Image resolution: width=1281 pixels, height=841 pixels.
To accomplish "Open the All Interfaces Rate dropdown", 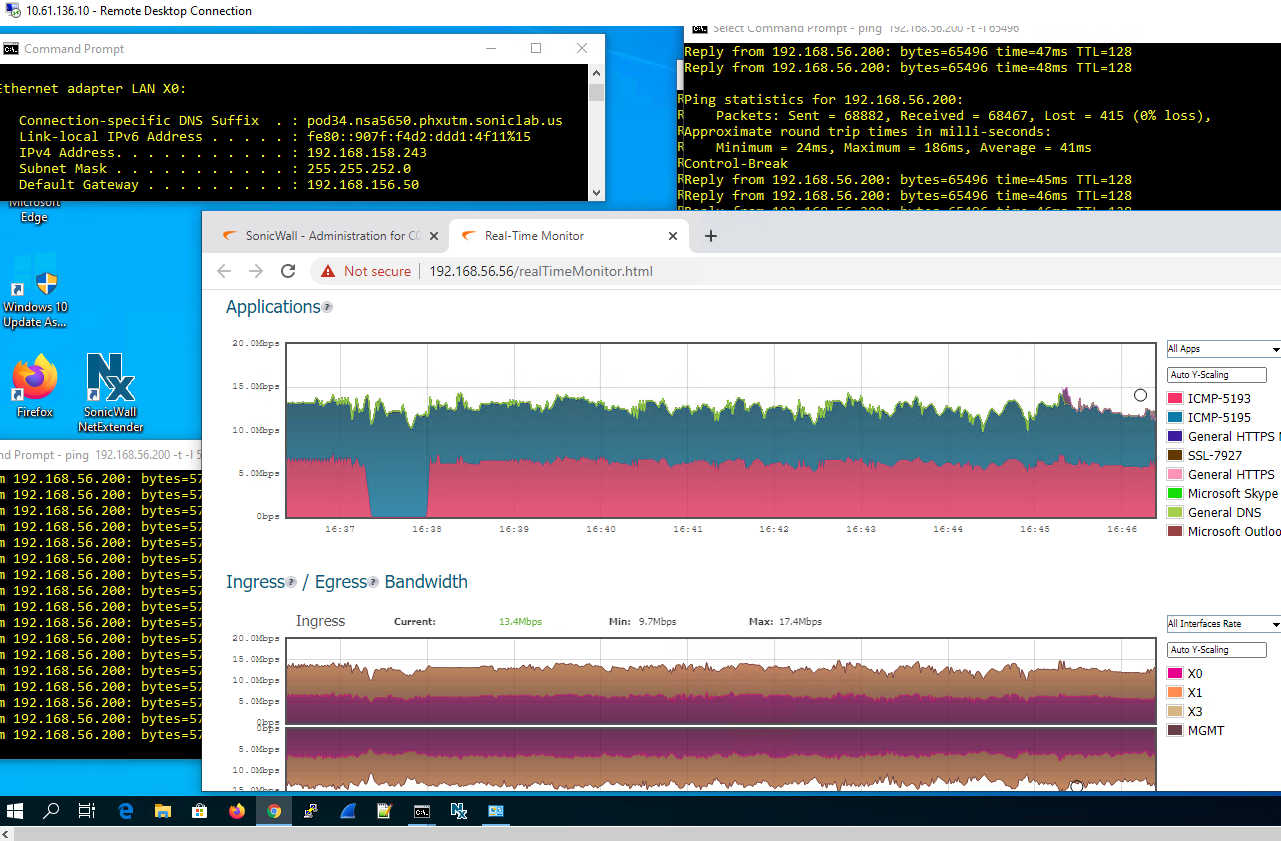I will [x=1224, y=624].
